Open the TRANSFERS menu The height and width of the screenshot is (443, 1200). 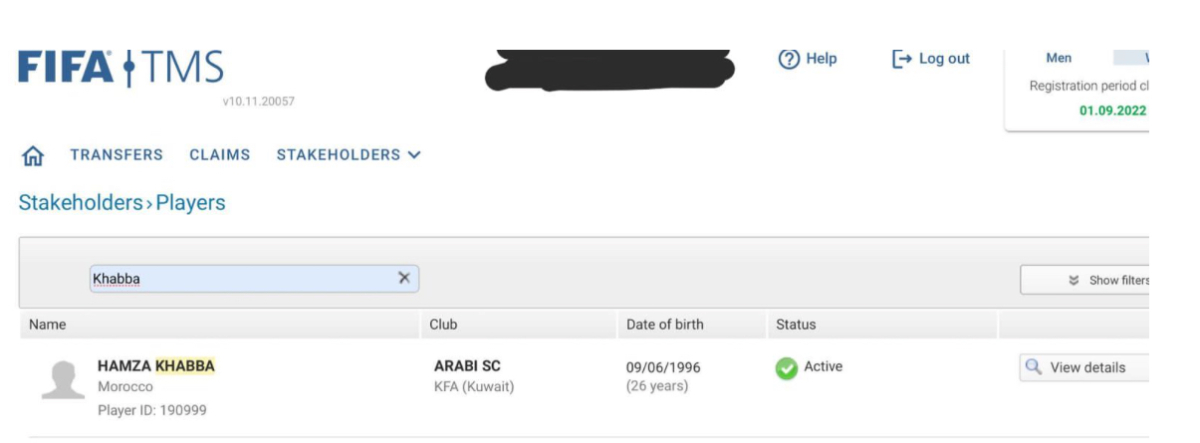[x=116, y=155]
